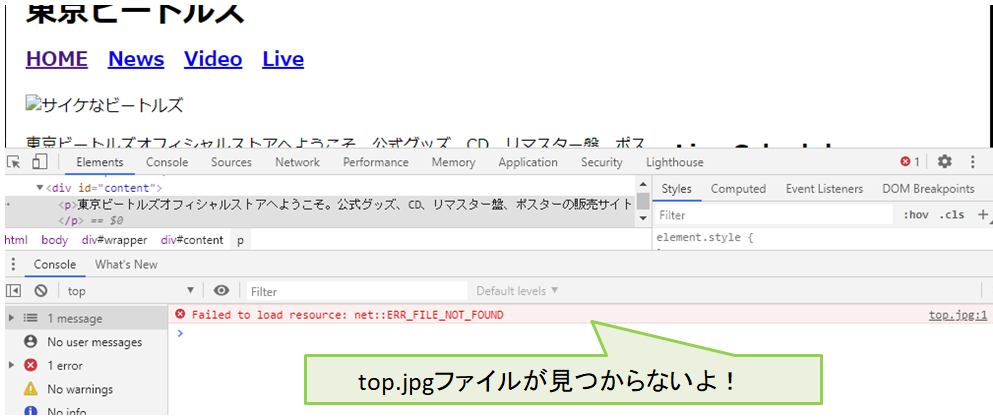This screenshot has height=419, width=993.
Task: Click the DOM tree scrollbar up arrow
Action: point(643,184)
